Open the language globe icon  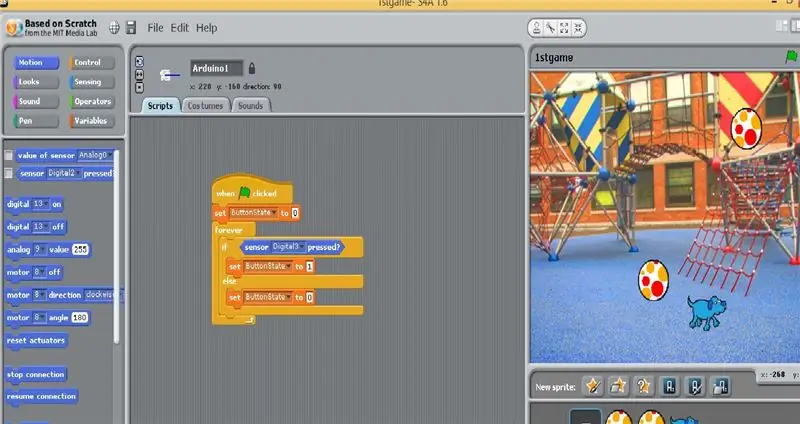pos(114,28)
